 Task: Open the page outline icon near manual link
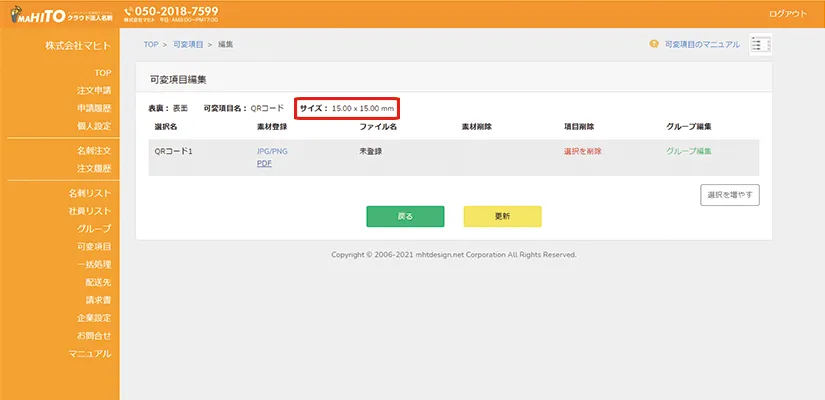(760, 45)
